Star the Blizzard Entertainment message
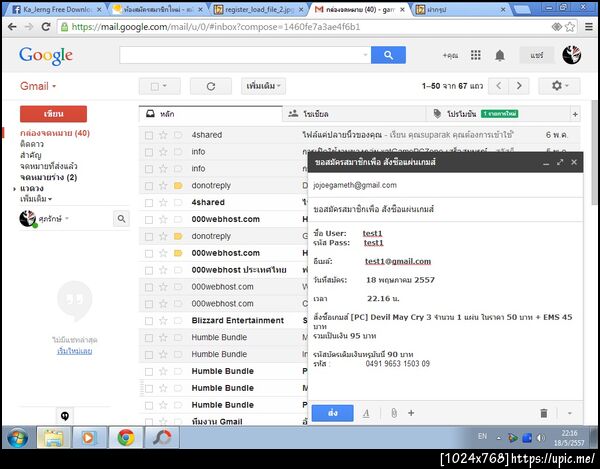 (163, 321)
